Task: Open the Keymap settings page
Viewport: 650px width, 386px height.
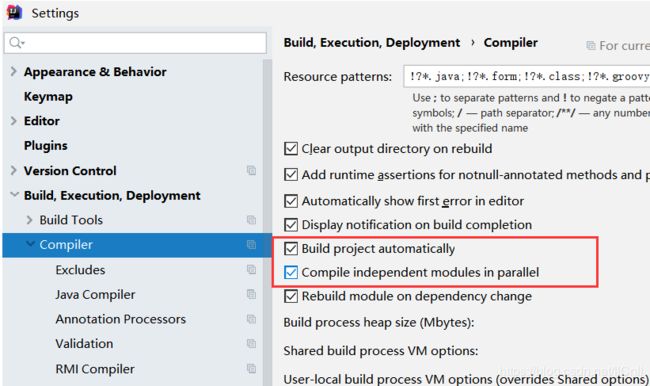Action: click(48, 97)
